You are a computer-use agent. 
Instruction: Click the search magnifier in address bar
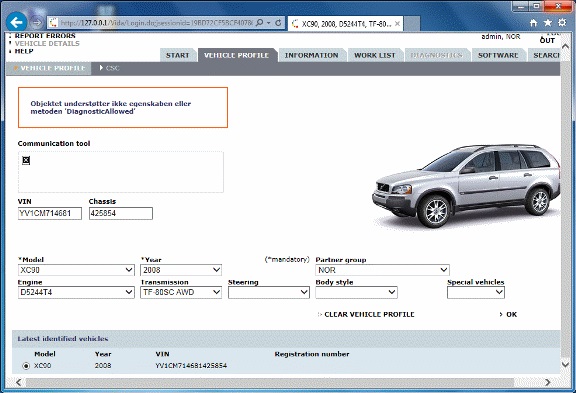(x=259, y=23)
